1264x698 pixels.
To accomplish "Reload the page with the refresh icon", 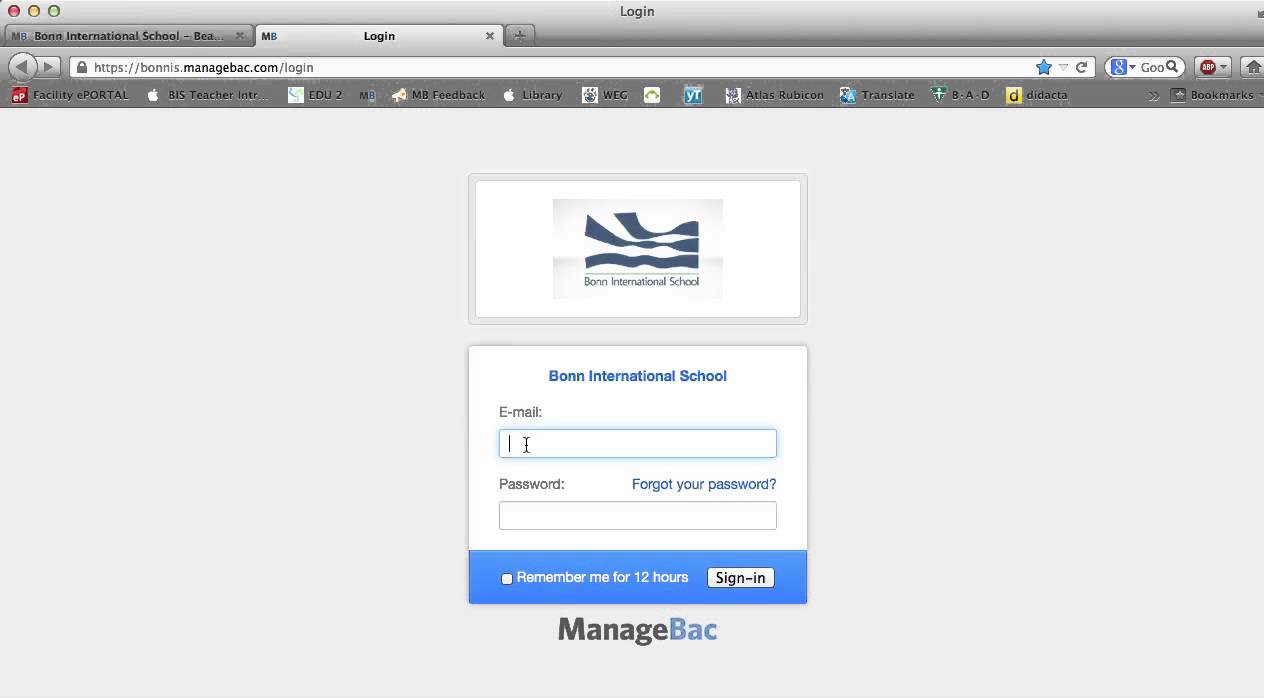I will [x=1081, y=67].
